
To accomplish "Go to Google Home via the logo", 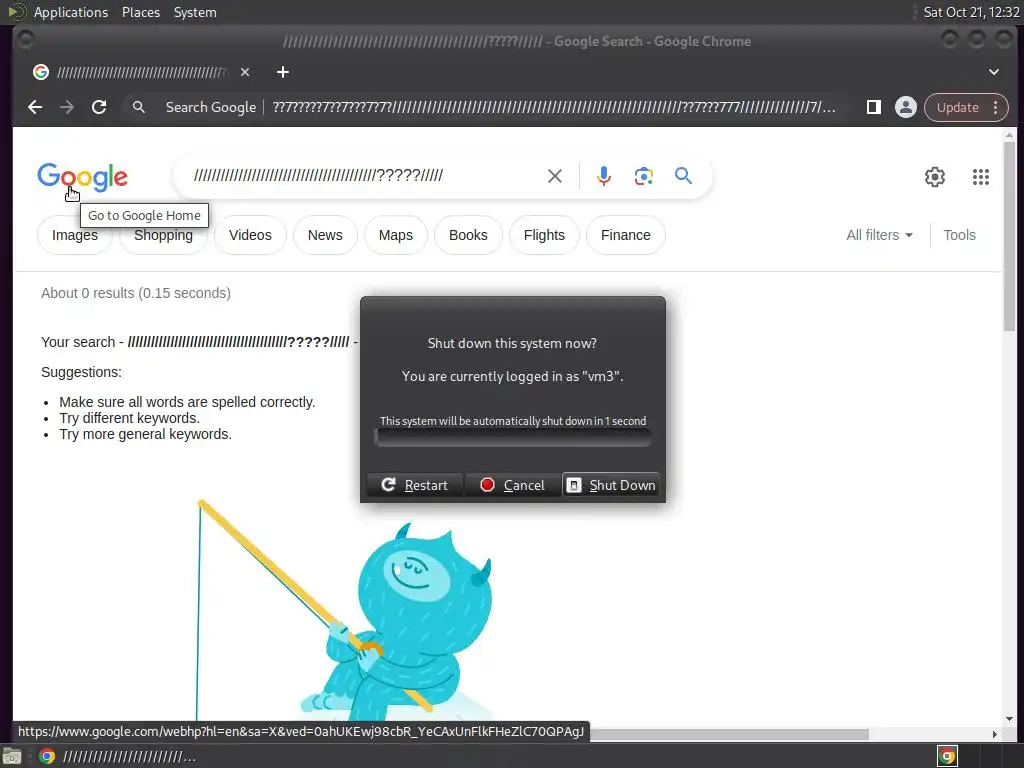I will 82,177.
